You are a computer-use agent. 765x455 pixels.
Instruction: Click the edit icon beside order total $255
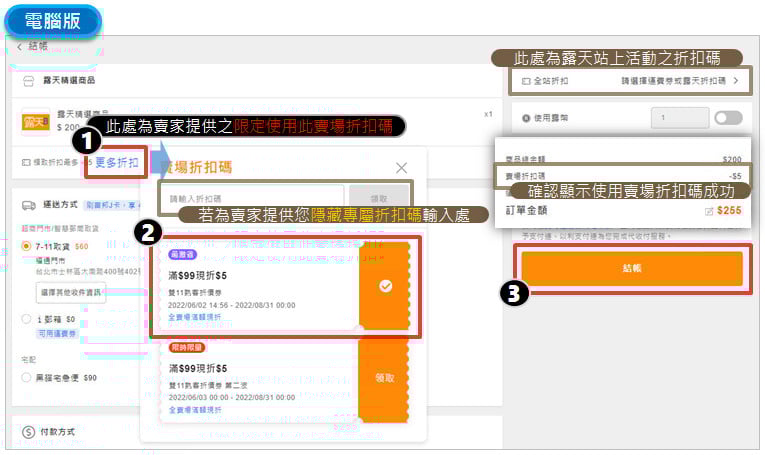click(x=709, y=212)
